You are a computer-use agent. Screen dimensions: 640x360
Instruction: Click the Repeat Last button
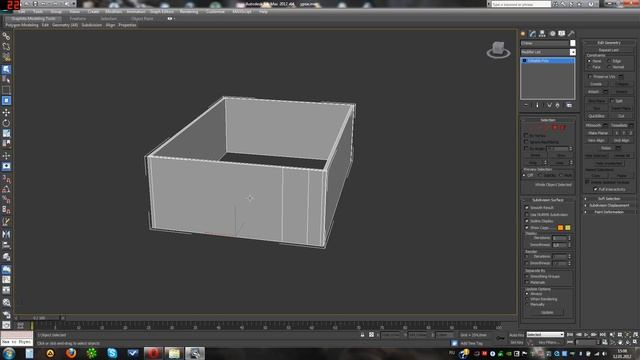pos(609,50)
